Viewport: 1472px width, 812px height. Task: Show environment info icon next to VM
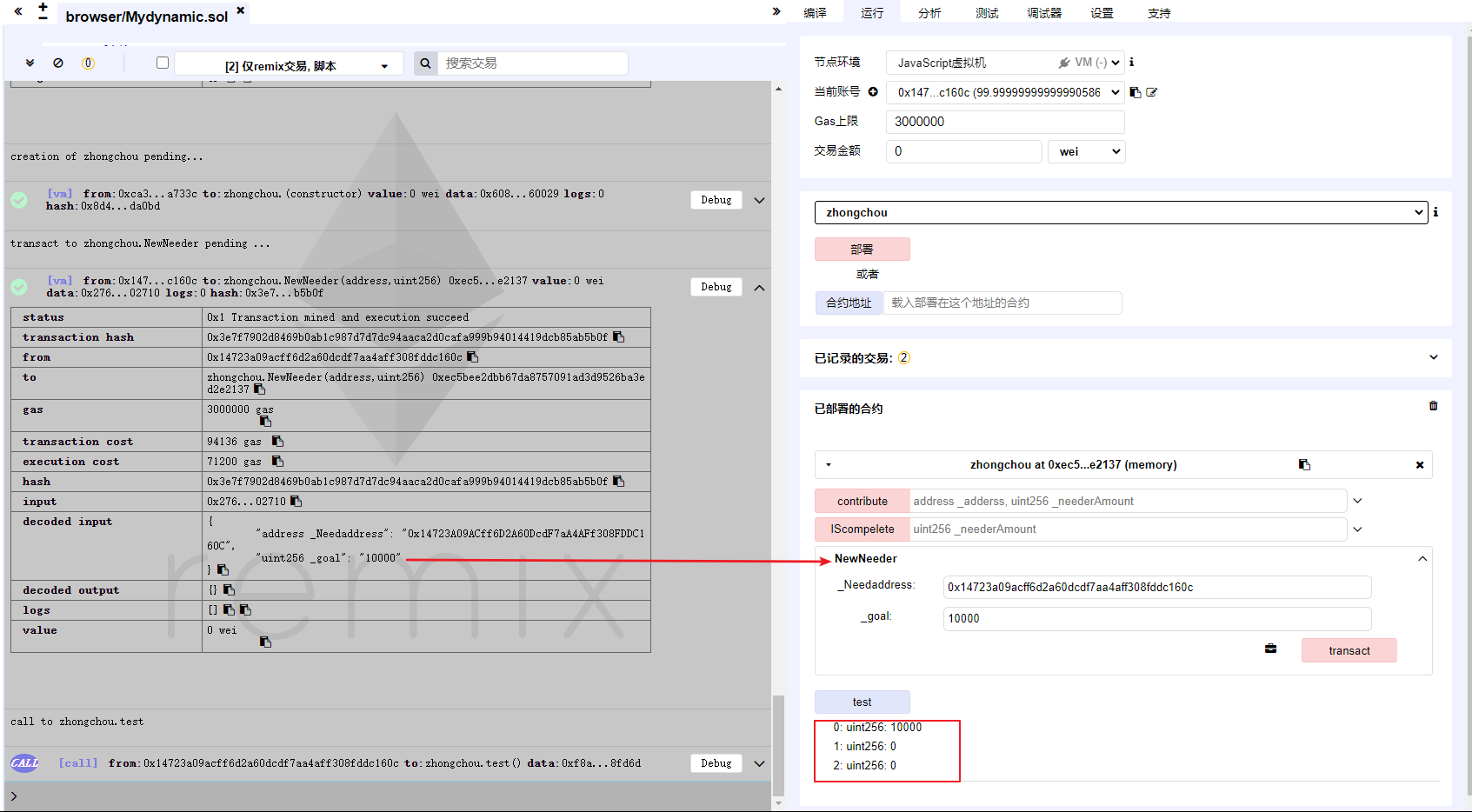[x=1131, y=62]
